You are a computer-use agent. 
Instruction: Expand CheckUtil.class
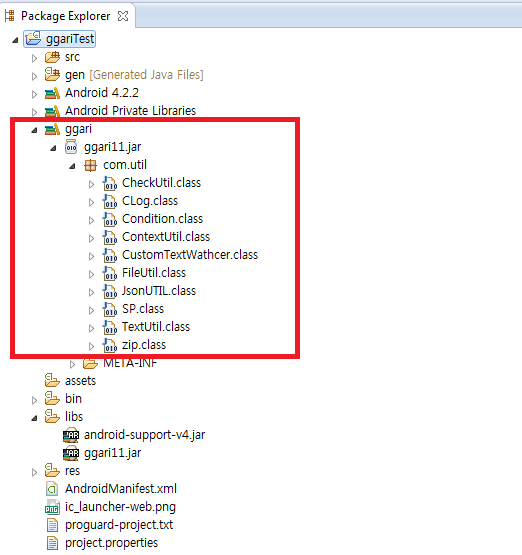91,184
